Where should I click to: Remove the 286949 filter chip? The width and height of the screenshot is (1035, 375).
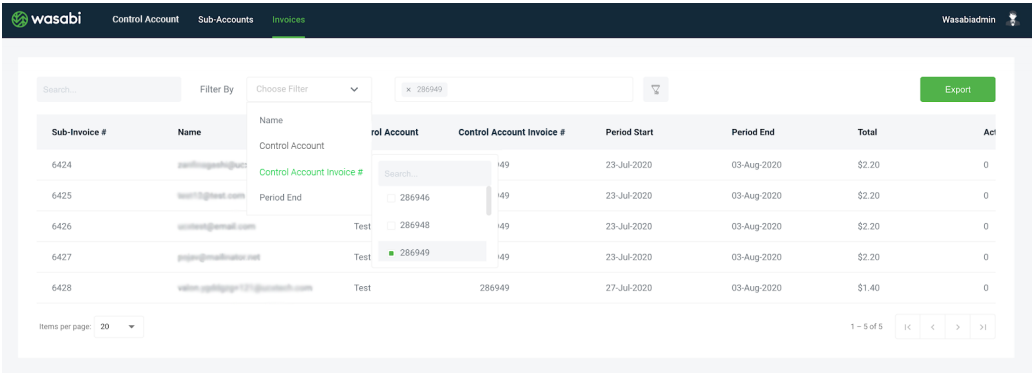pos(408,89)
